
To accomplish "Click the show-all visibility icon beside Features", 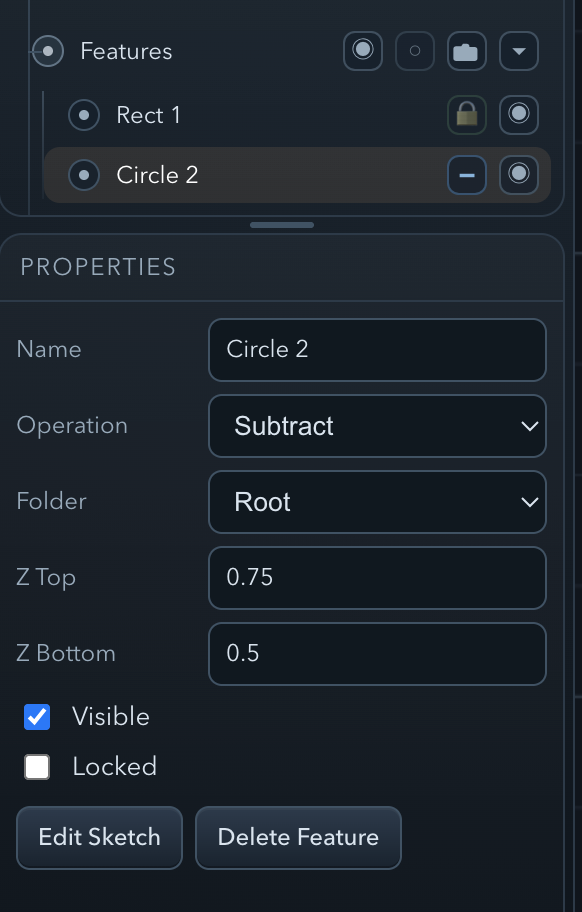I will pos(363,50).
